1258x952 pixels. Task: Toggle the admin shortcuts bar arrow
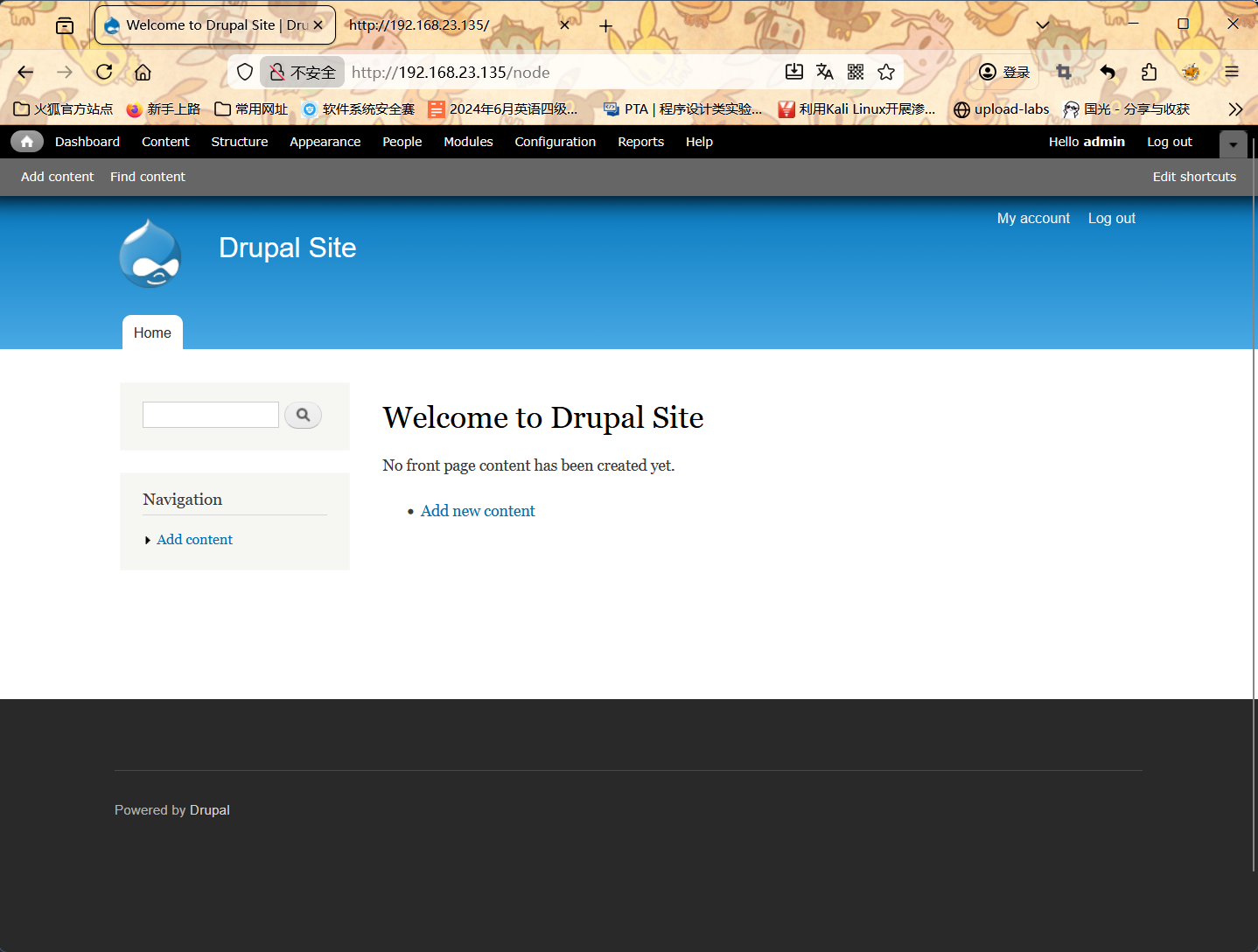coord(1233,144)
